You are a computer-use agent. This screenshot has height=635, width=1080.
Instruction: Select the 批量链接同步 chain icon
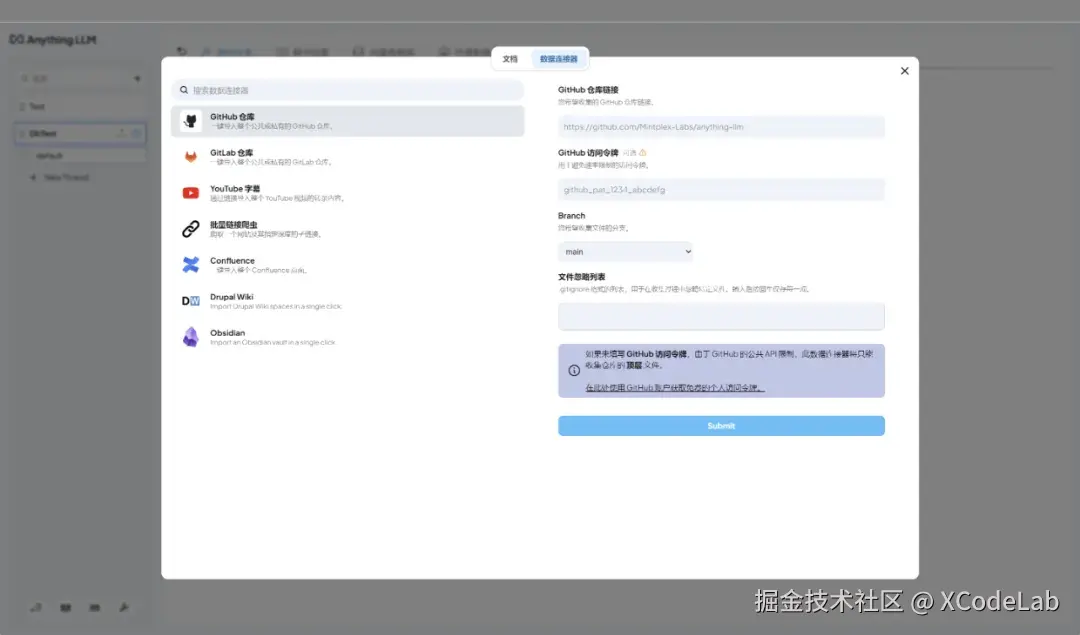tap(190, 229)
